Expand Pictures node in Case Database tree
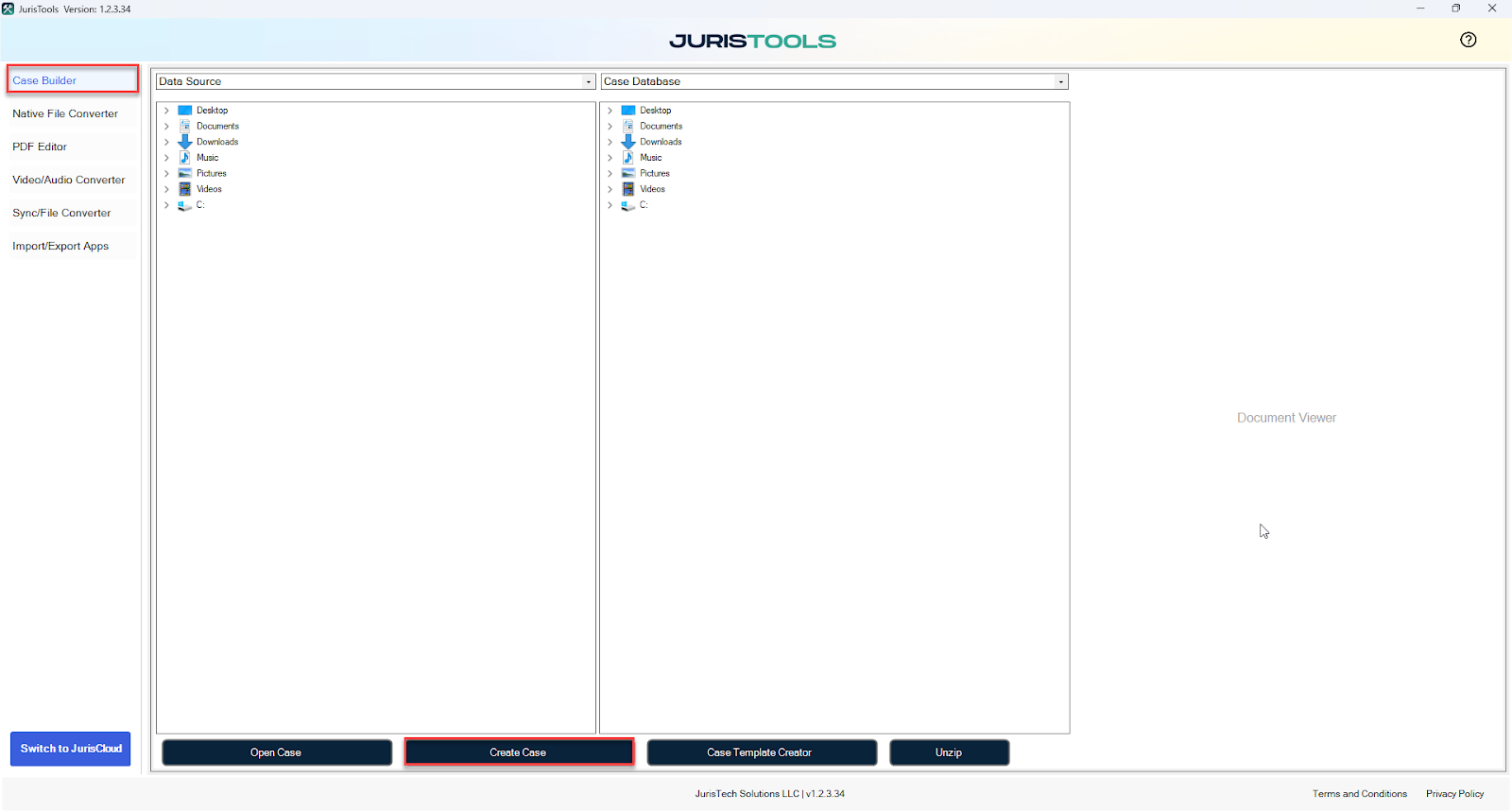This screenshot has height=812, width=1512. click(610, 173)
